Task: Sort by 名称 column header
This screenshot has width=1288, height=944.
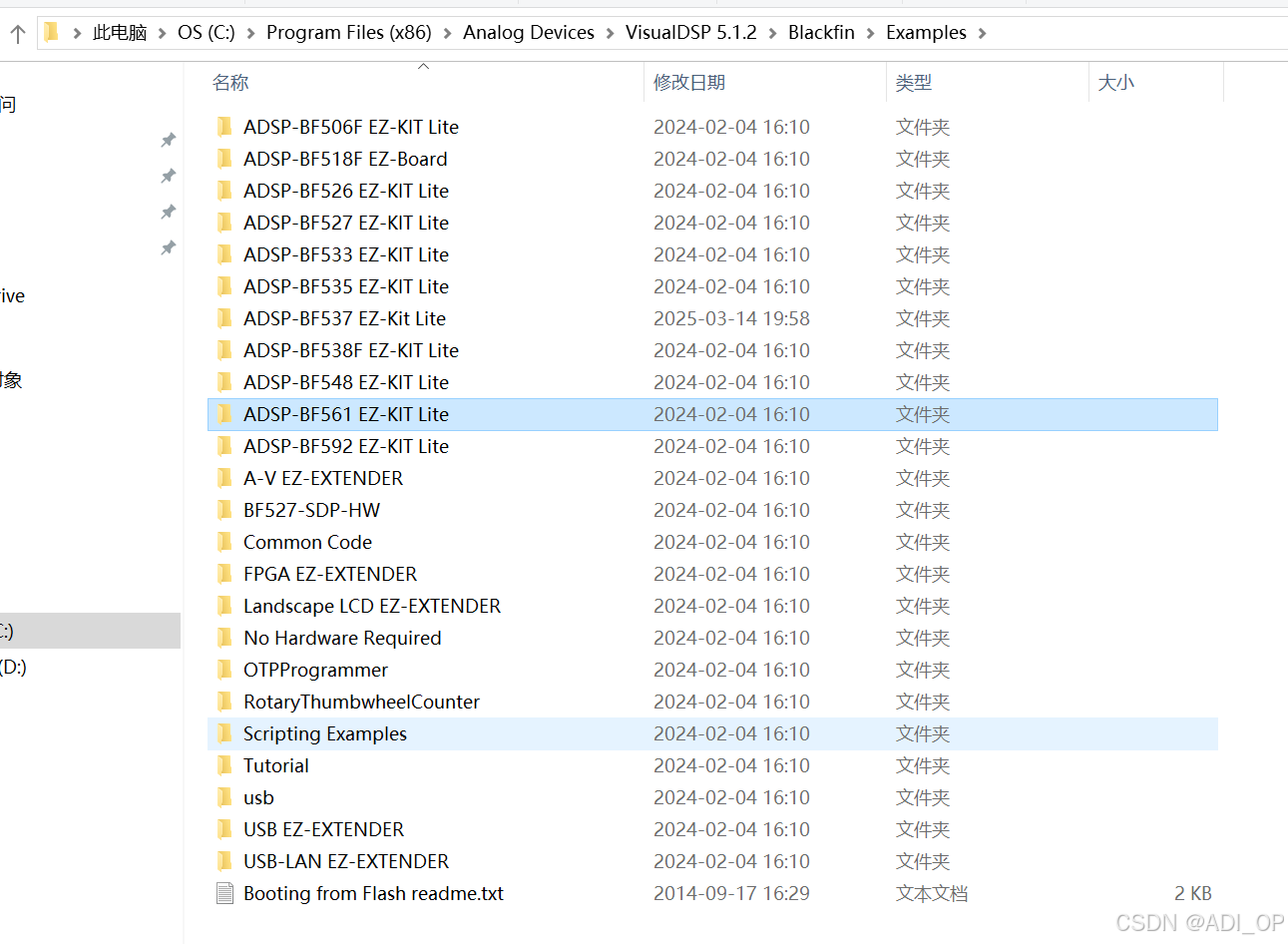Action: [230, 83]
